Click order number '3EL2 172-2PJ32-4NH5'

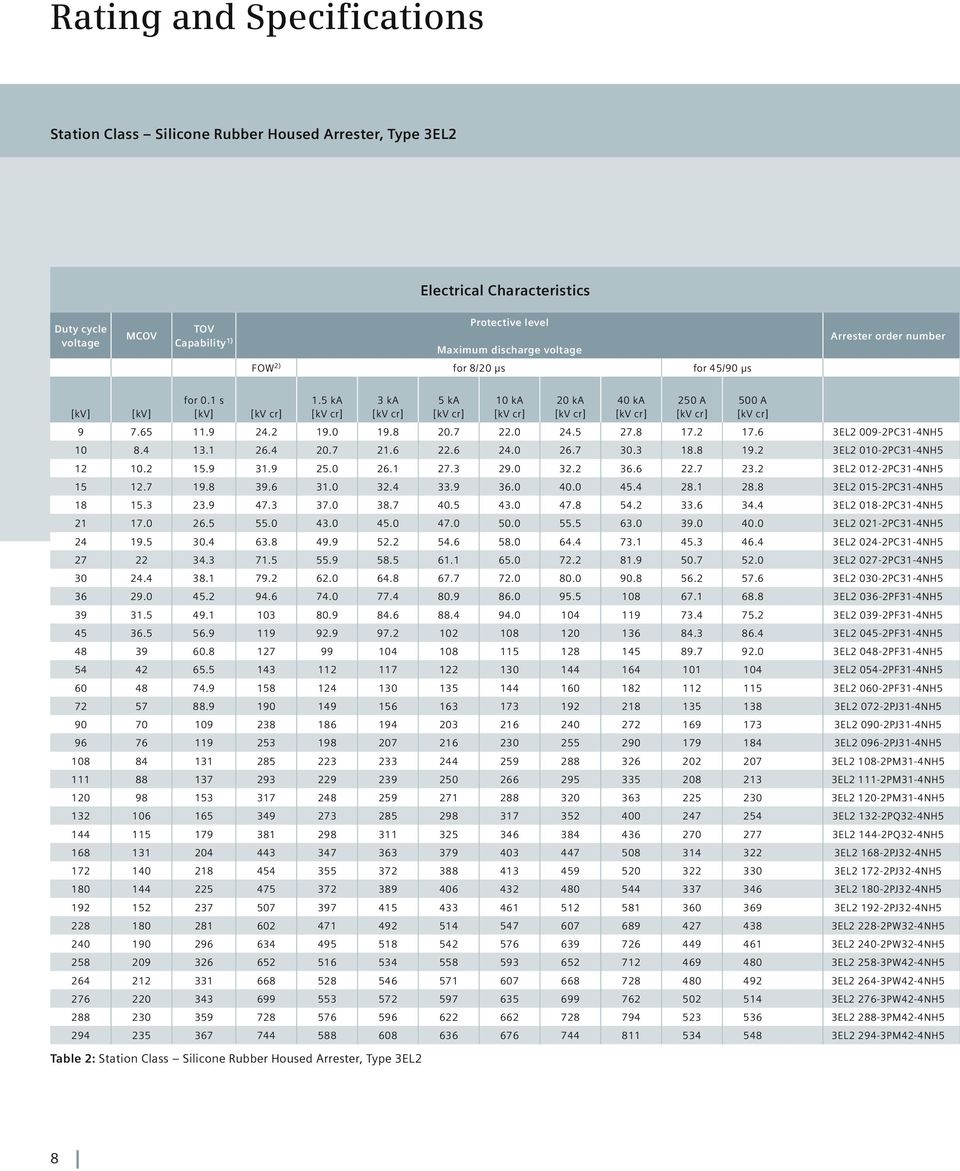[888, 872]
